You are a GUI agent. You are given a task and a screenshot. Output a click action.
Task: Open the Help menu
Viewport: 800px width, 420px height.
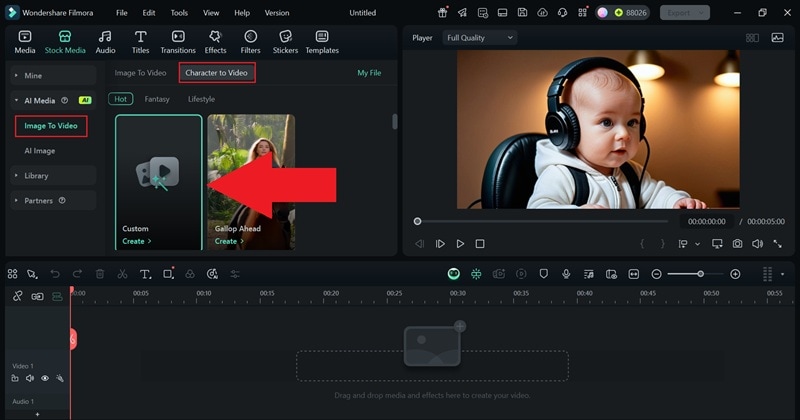pos(242,13)
